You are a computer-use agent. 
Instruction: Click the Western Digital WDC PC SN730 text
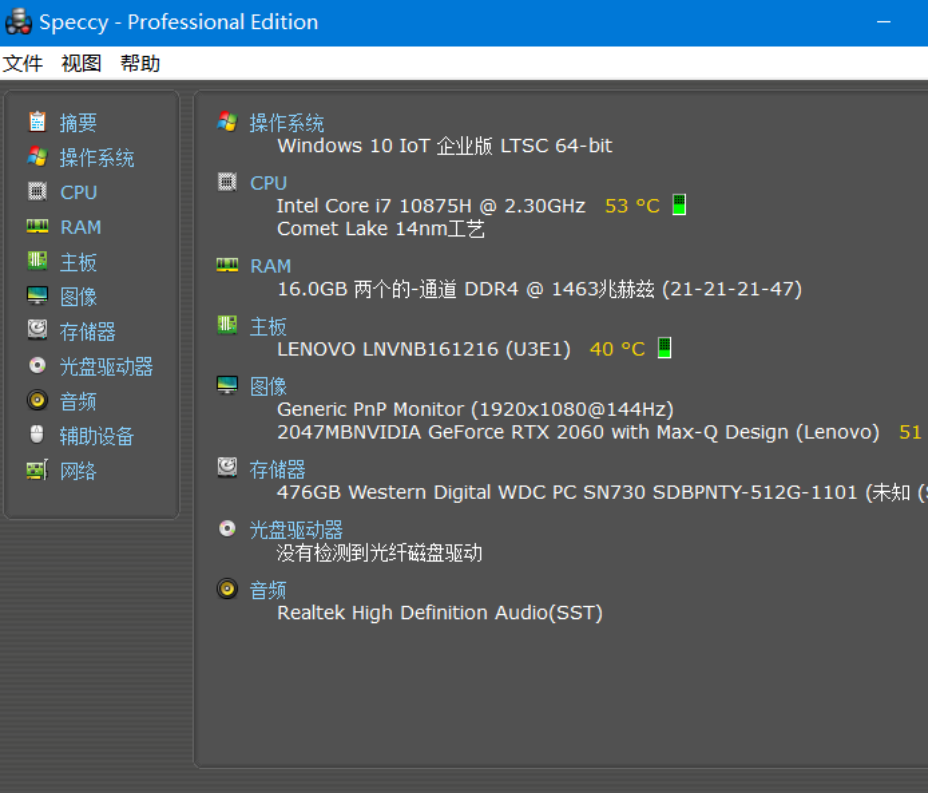(602, 492)
